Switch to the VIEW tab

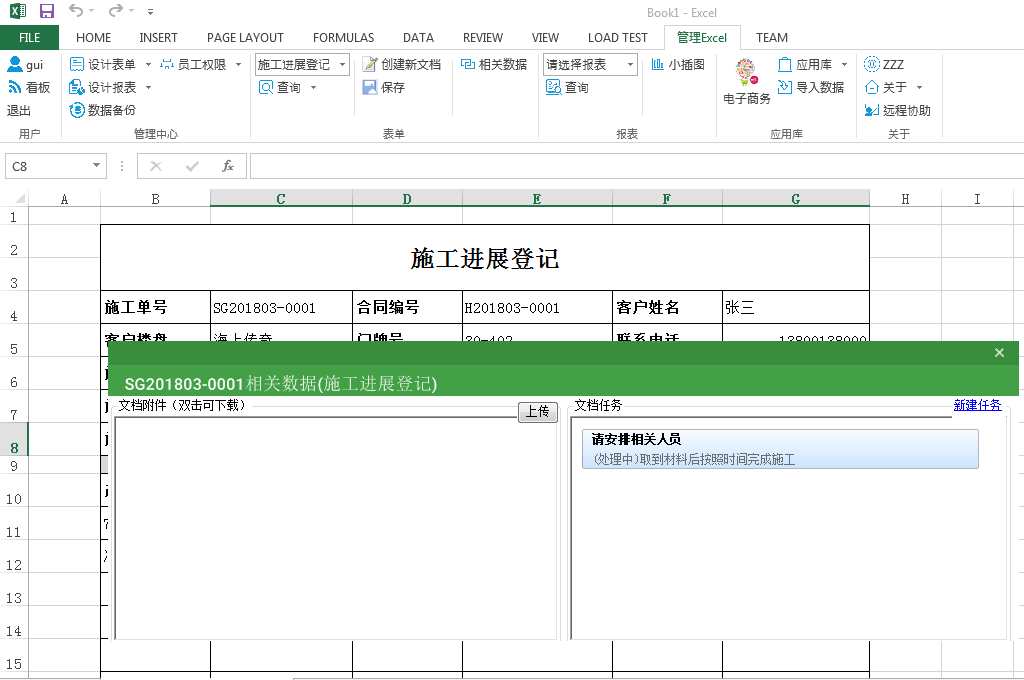(545, 38)
